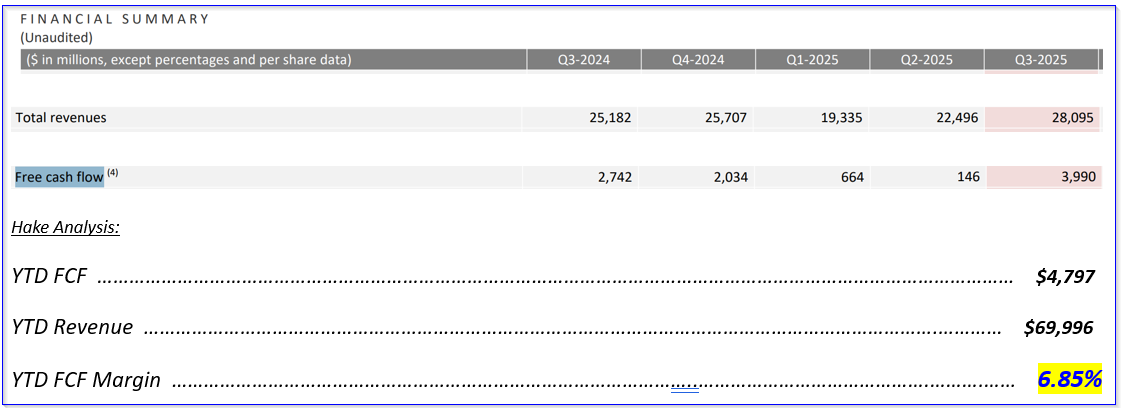
Task: Select the Q4-2024 revenue cell 25,707
Action: coord(724,118)
